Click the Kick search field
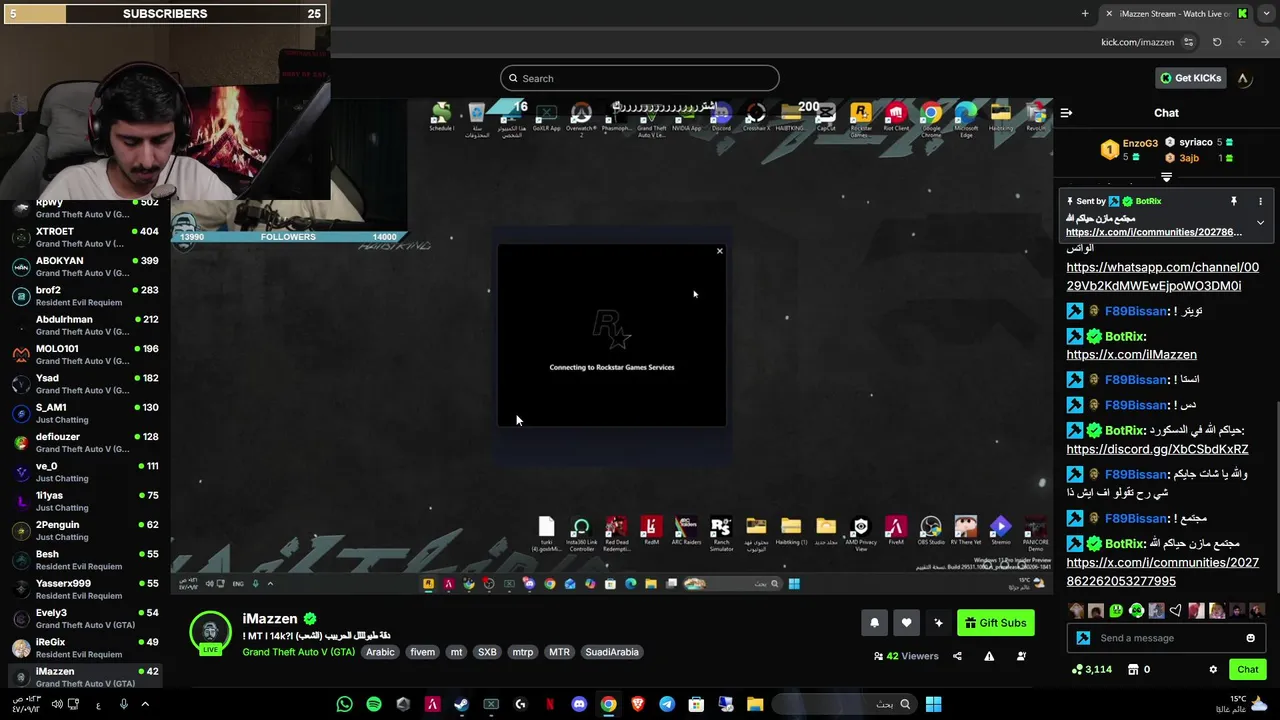Image resolution: width=1280 pixels, height=720 pixels. pyautogui.click(x=640, y=78)
